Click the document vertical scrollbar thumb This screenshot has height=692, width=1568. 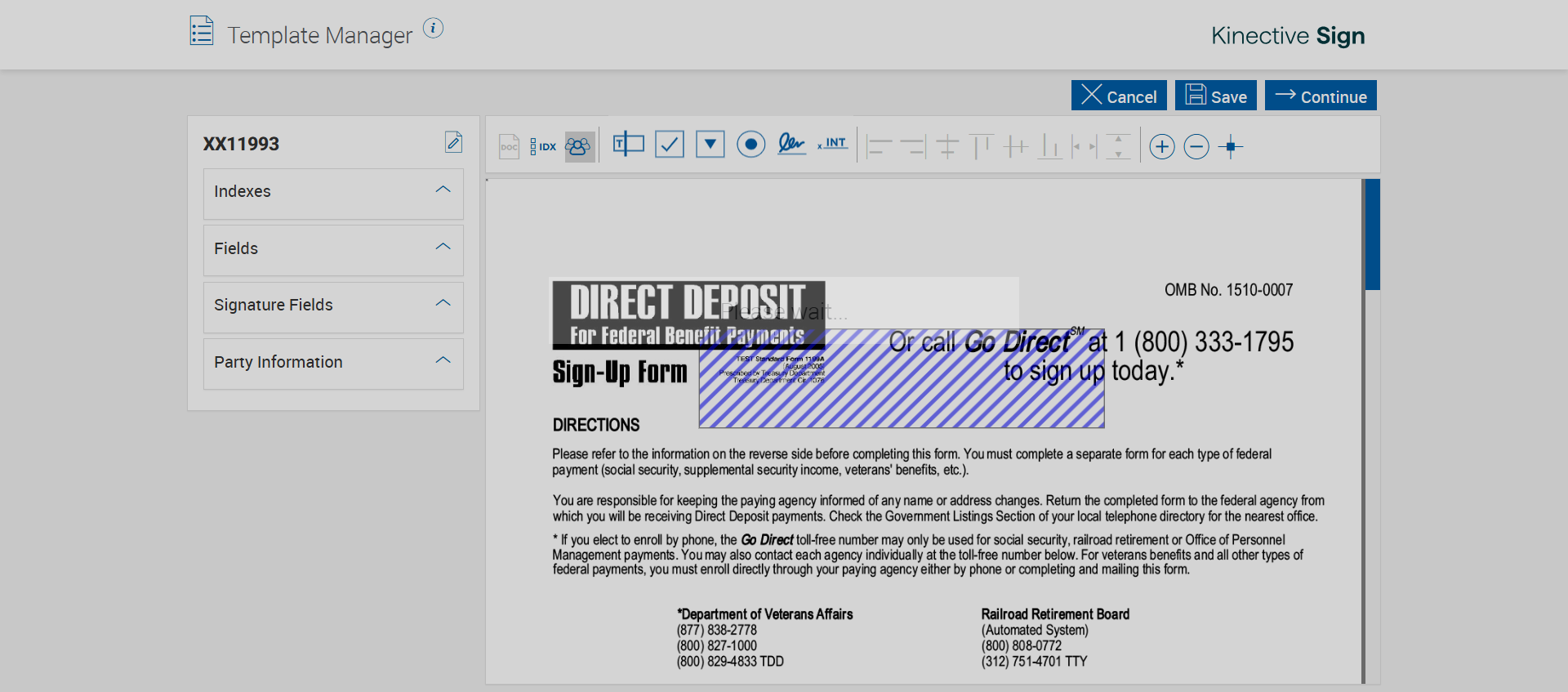coord(1373,234)
